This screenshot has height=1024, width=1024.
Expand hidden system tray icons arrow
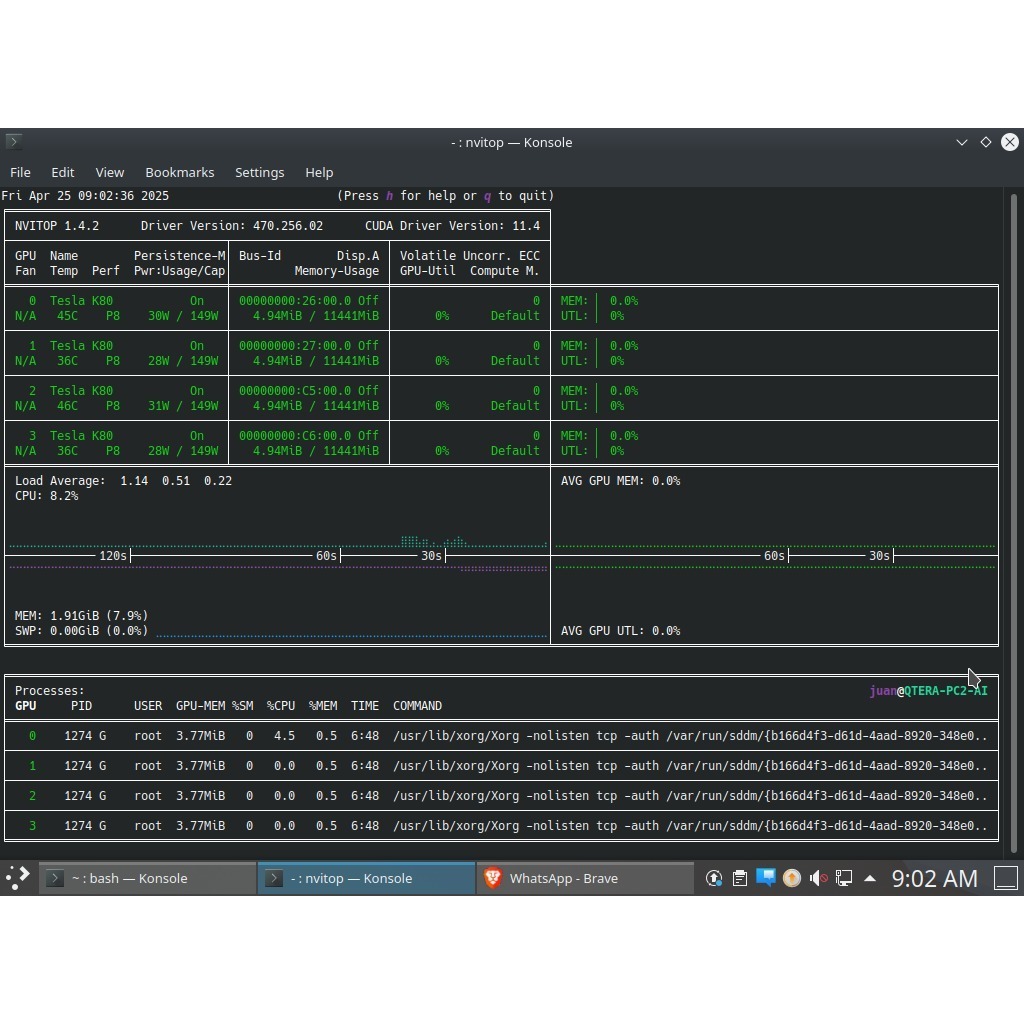[x=870, y=878]
